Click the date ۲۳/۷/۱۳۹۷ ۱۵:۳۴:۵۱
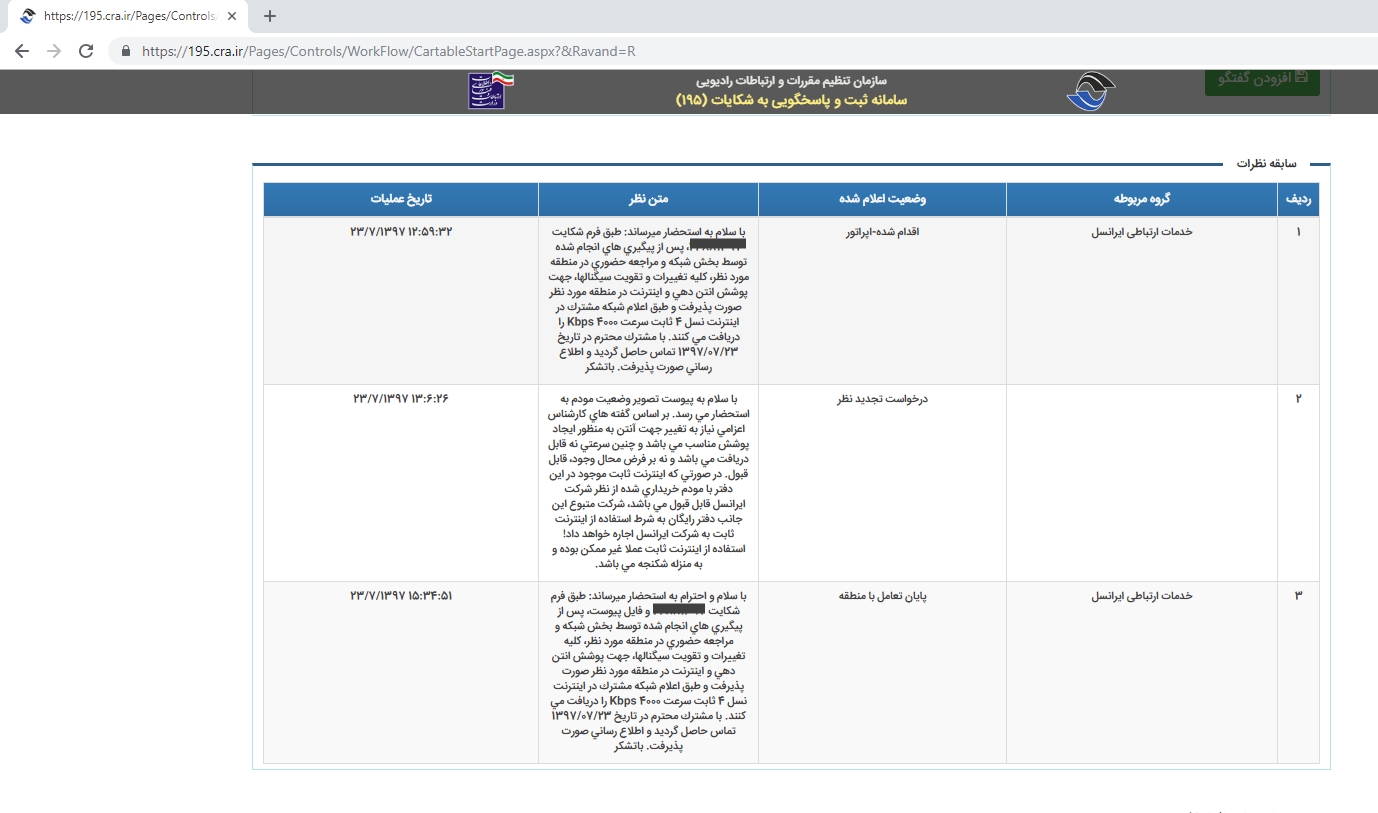The image size is (1378, 813). (401, 596)
